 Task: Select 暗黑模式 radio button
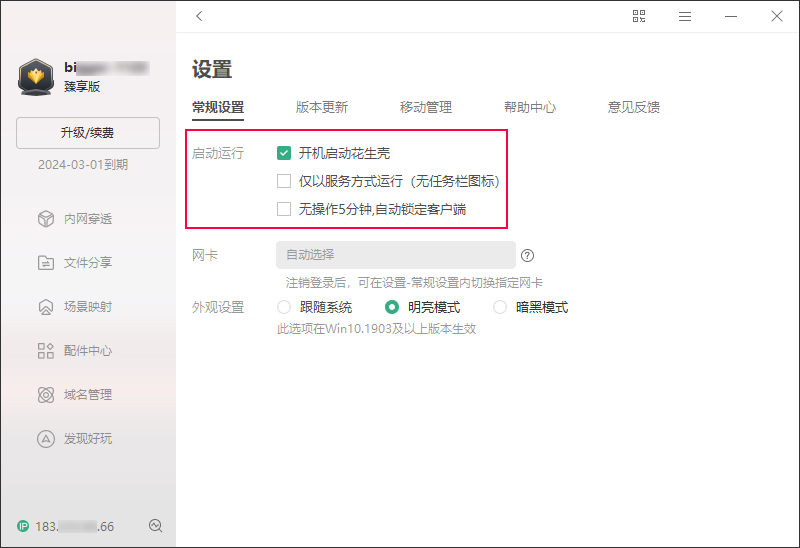[500, 307]
